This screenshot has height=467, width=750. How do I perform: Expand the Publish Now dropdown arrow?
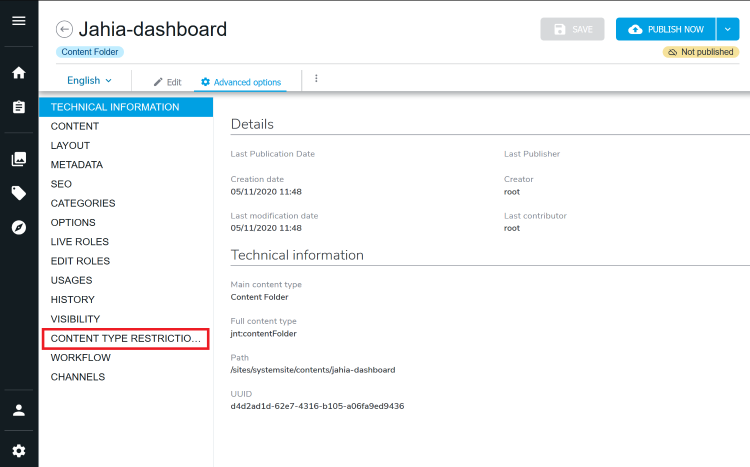click(x=728, y=29)
